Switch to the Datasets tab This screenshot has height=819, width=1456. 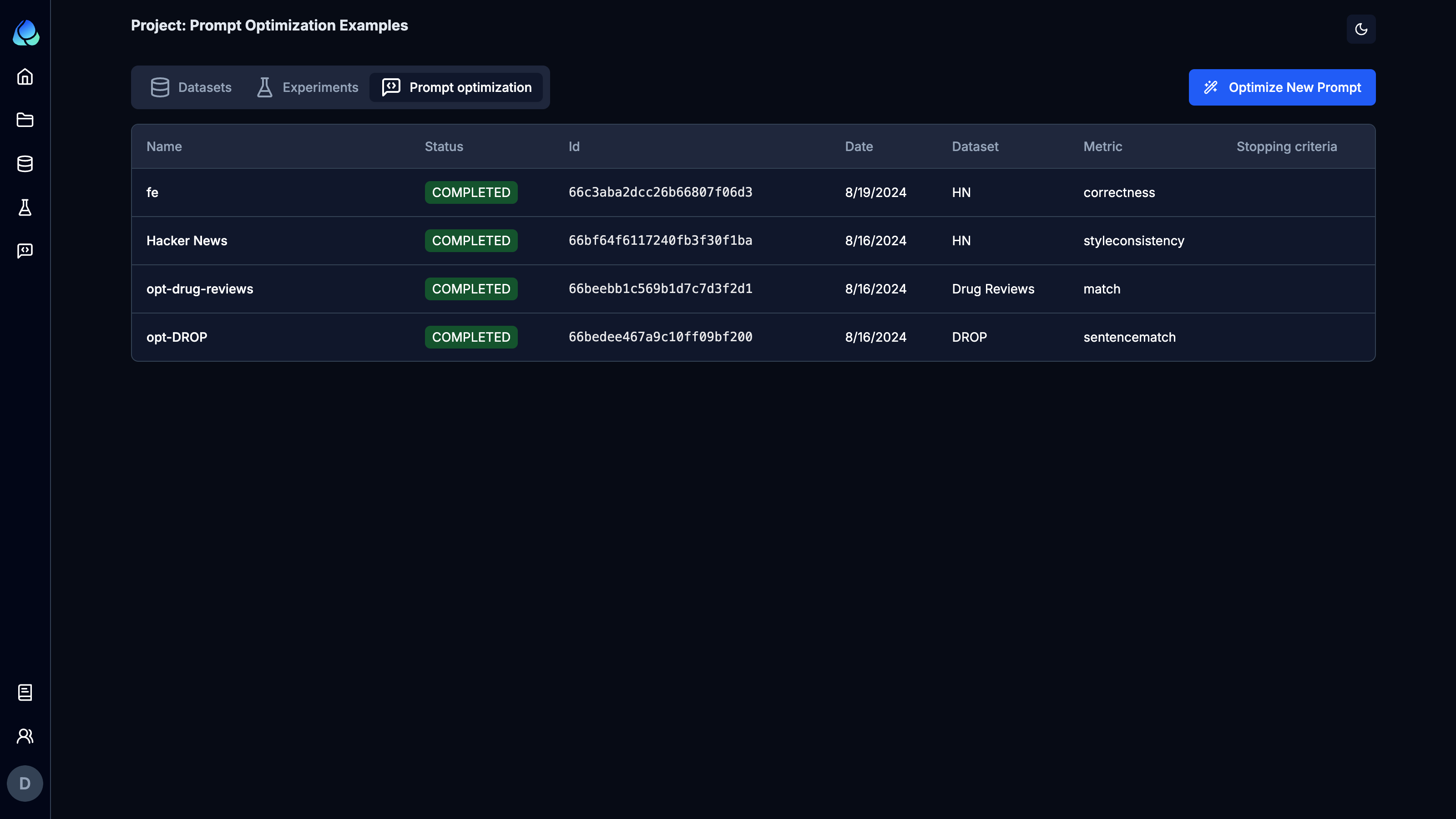point(191,87)
